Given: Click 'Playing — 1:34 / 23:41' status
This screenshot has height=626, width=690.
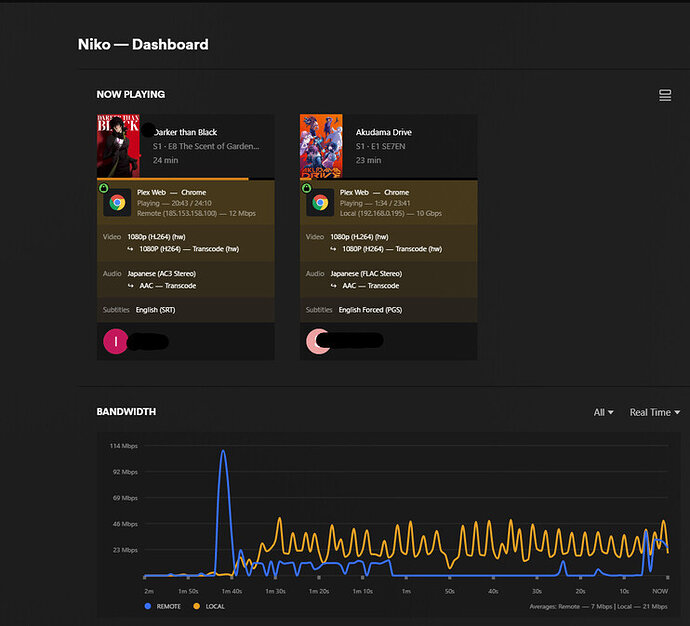Looking at the screenshot, I should 375,203.
